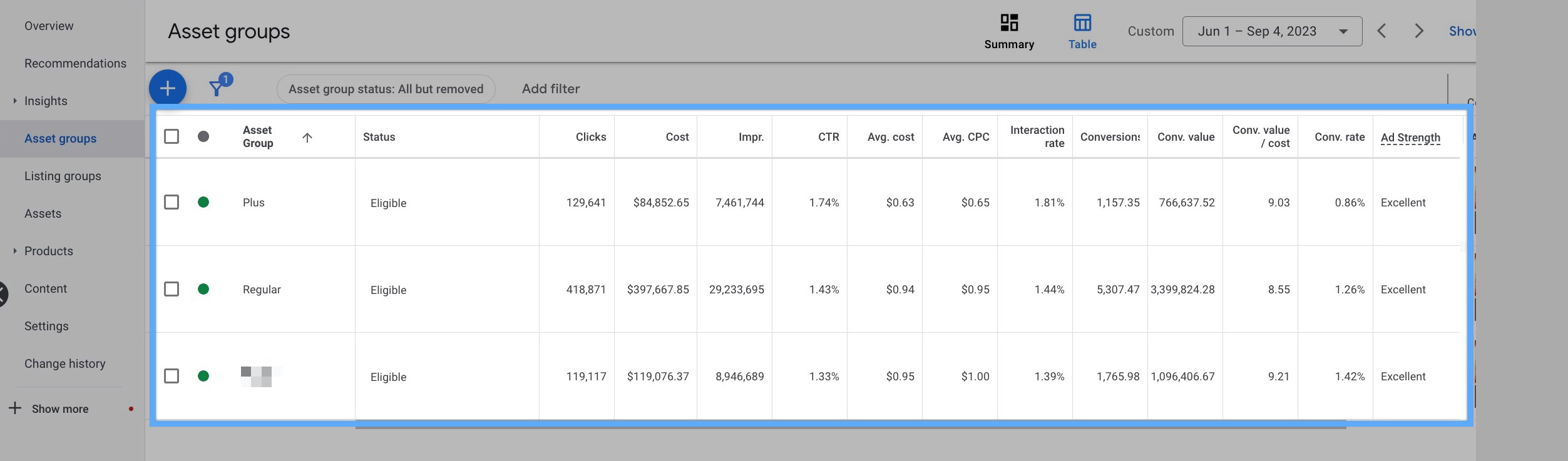Image resolution: width=1568 pixels, height=461 pixels.
Task: Sort by Conv. value column header
Action: pyautogui.click(x=1186, y=137)
